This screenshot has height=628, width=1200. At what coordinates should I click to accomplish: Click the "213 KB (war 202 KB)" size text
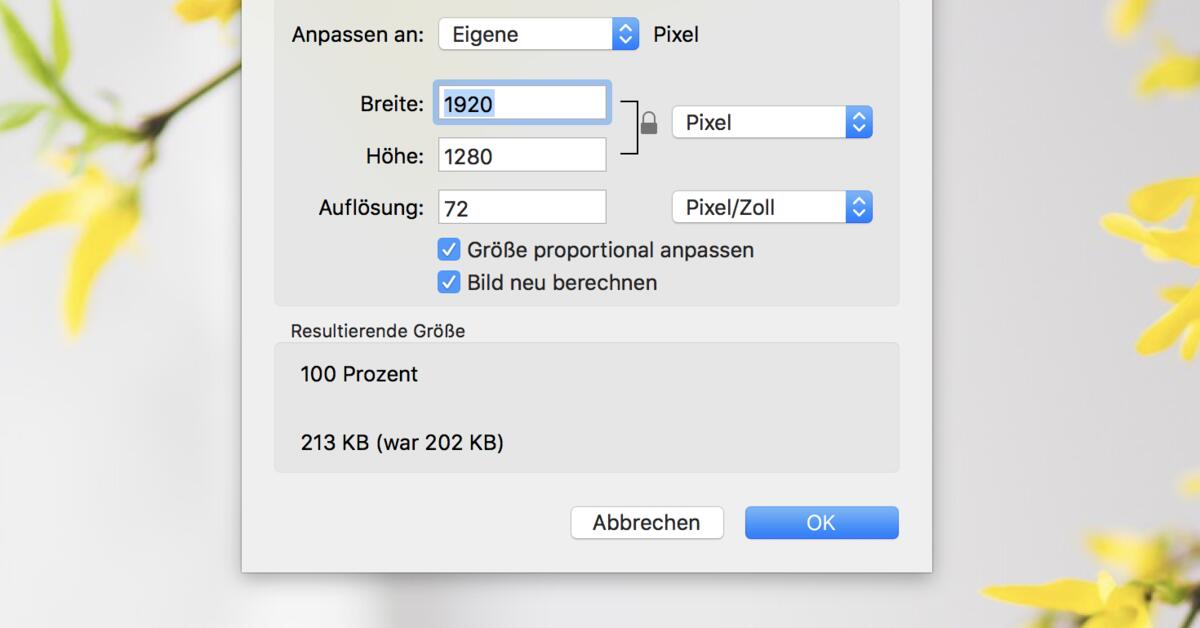coord(403,441)
